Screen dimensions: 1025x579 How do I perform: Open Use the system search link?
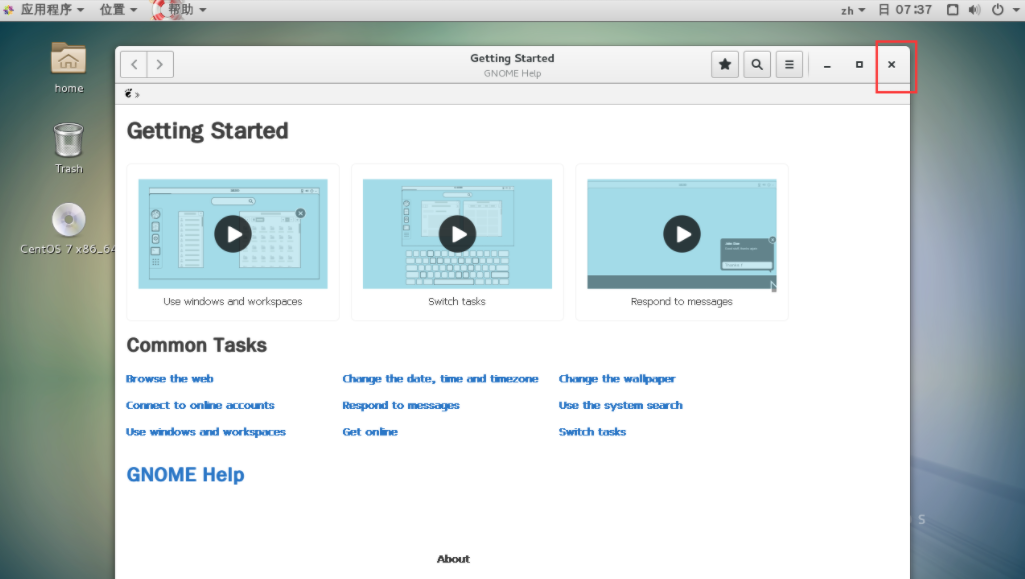tap(620, 405)
